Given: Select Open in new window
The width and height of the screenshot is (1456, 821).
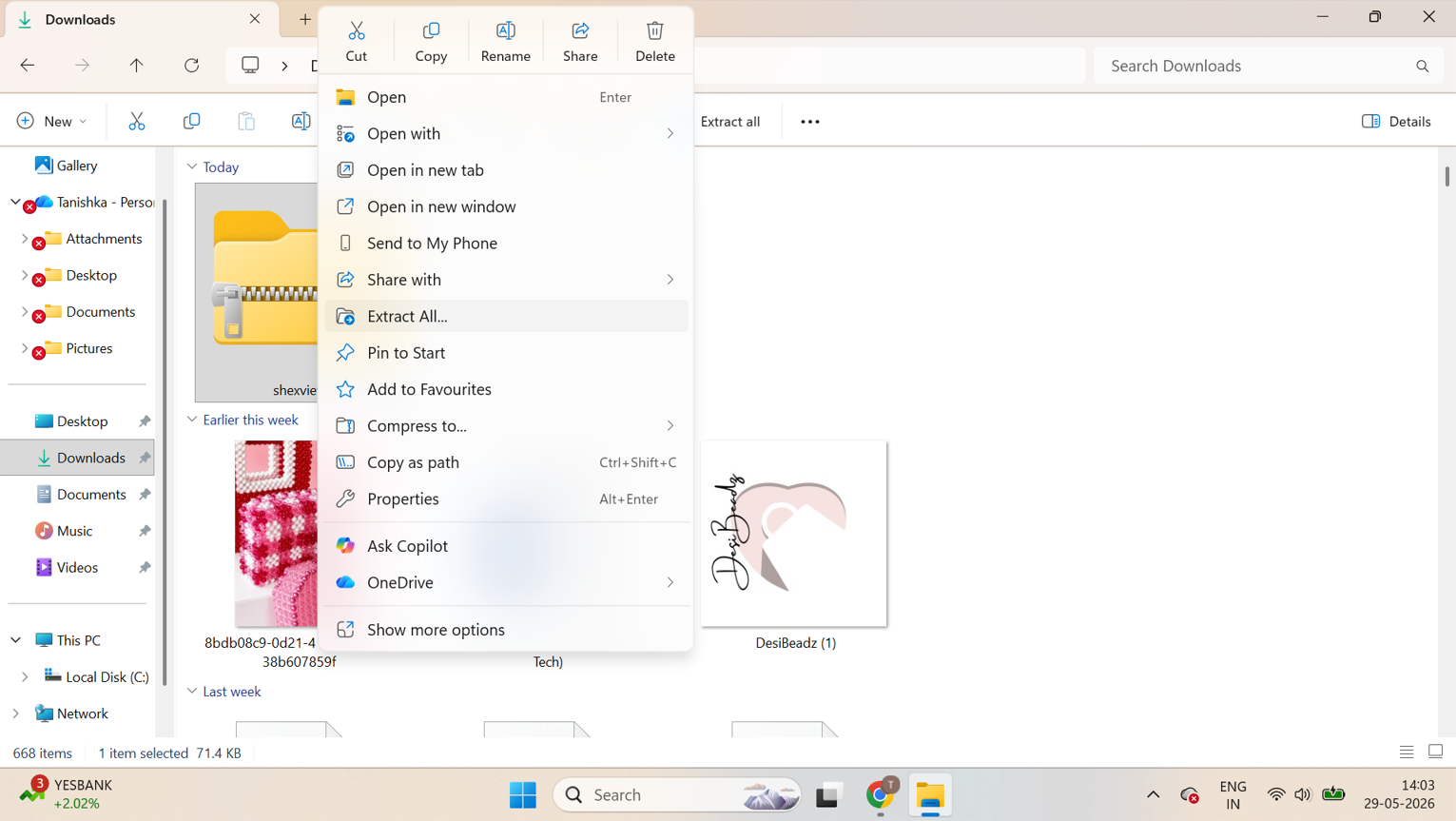Looking at the screenshot, I should (x=506, y=206).
